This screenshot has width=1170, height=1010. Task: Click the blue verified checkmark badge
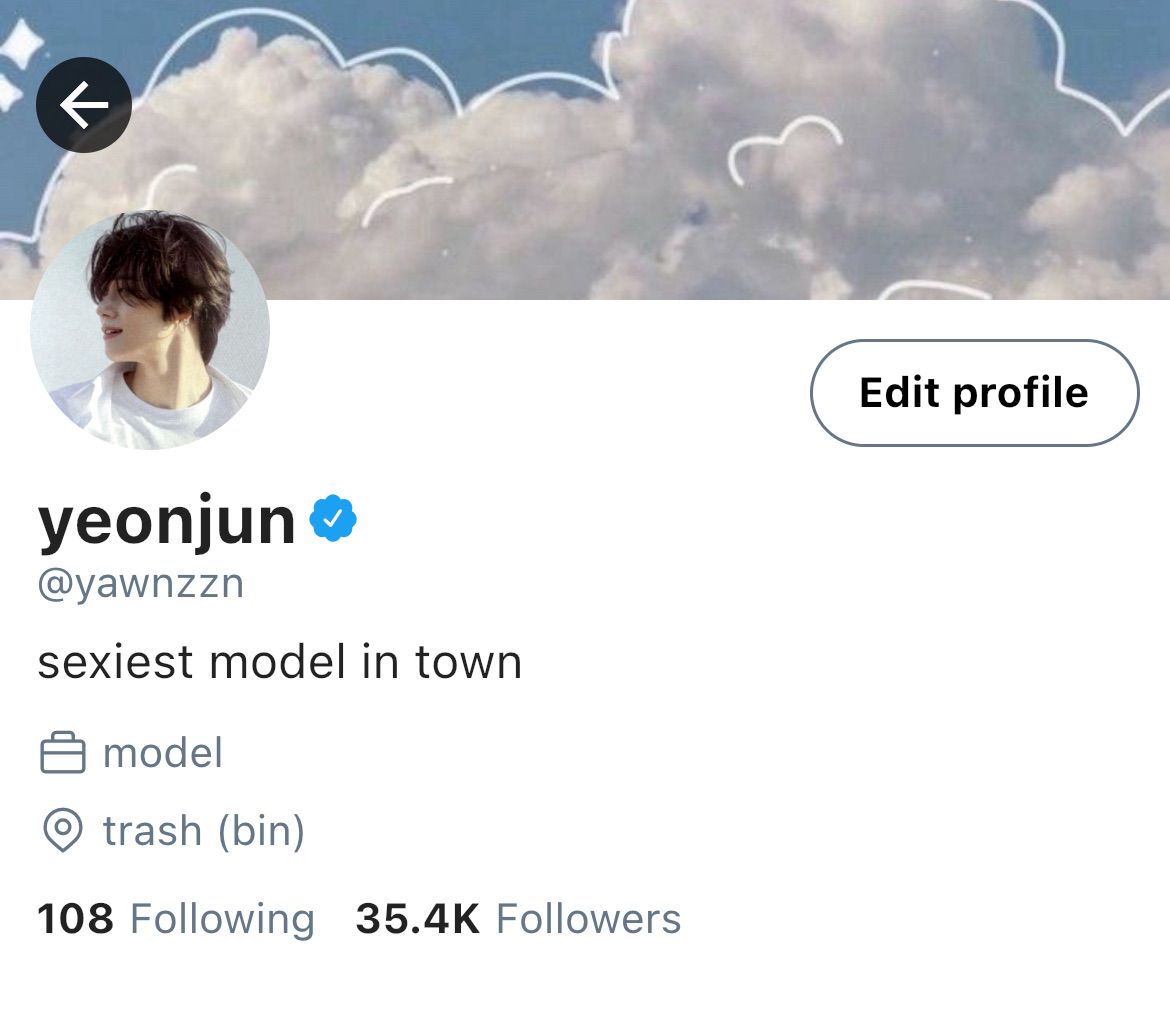pyautogui.click(x=333, y=518)
